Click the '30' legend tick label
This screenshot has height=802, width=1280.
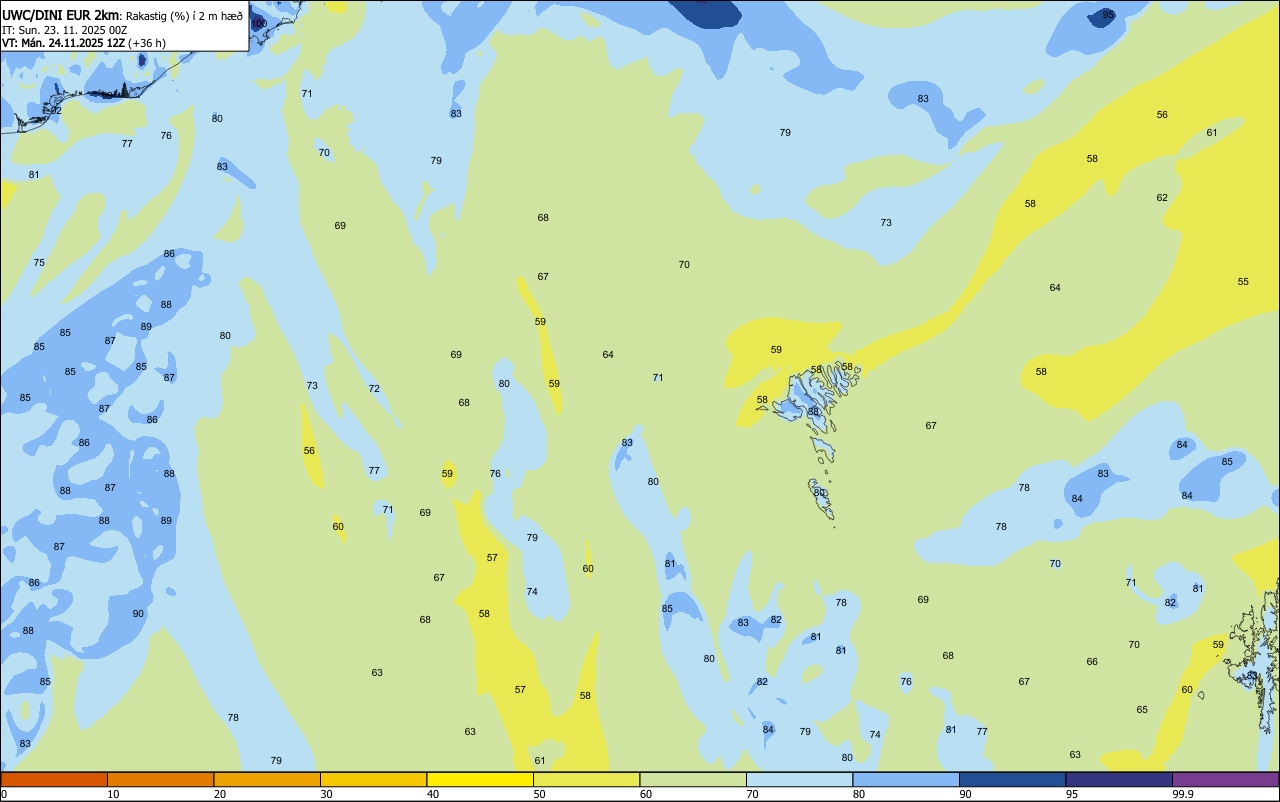326,794
